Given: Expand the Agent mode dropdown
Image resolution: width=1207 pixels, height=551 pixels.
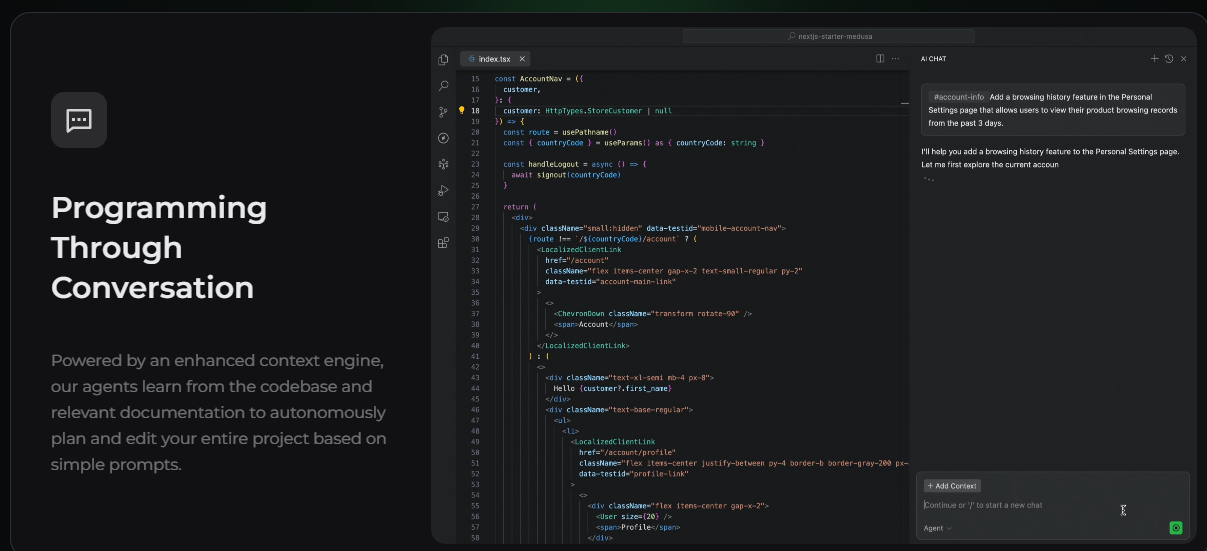Looking at the screenshot, I should [938, 528].
